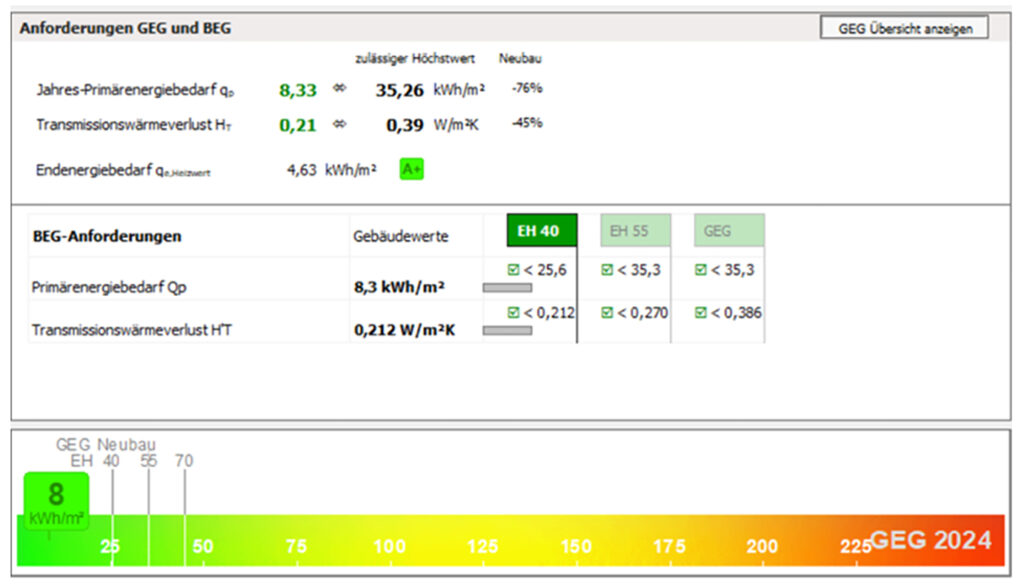This screenshot has height=584, width=1024.
Task: Click the A+ efficiency class badge
Action: point(412,170)
